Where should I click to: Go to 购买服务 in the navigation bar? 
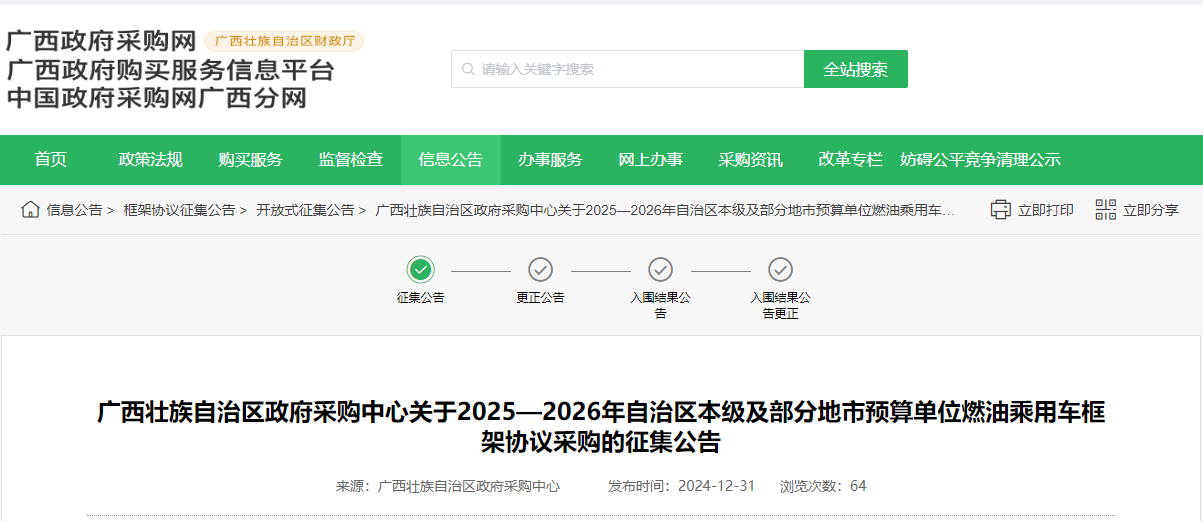tap(251, 160)
